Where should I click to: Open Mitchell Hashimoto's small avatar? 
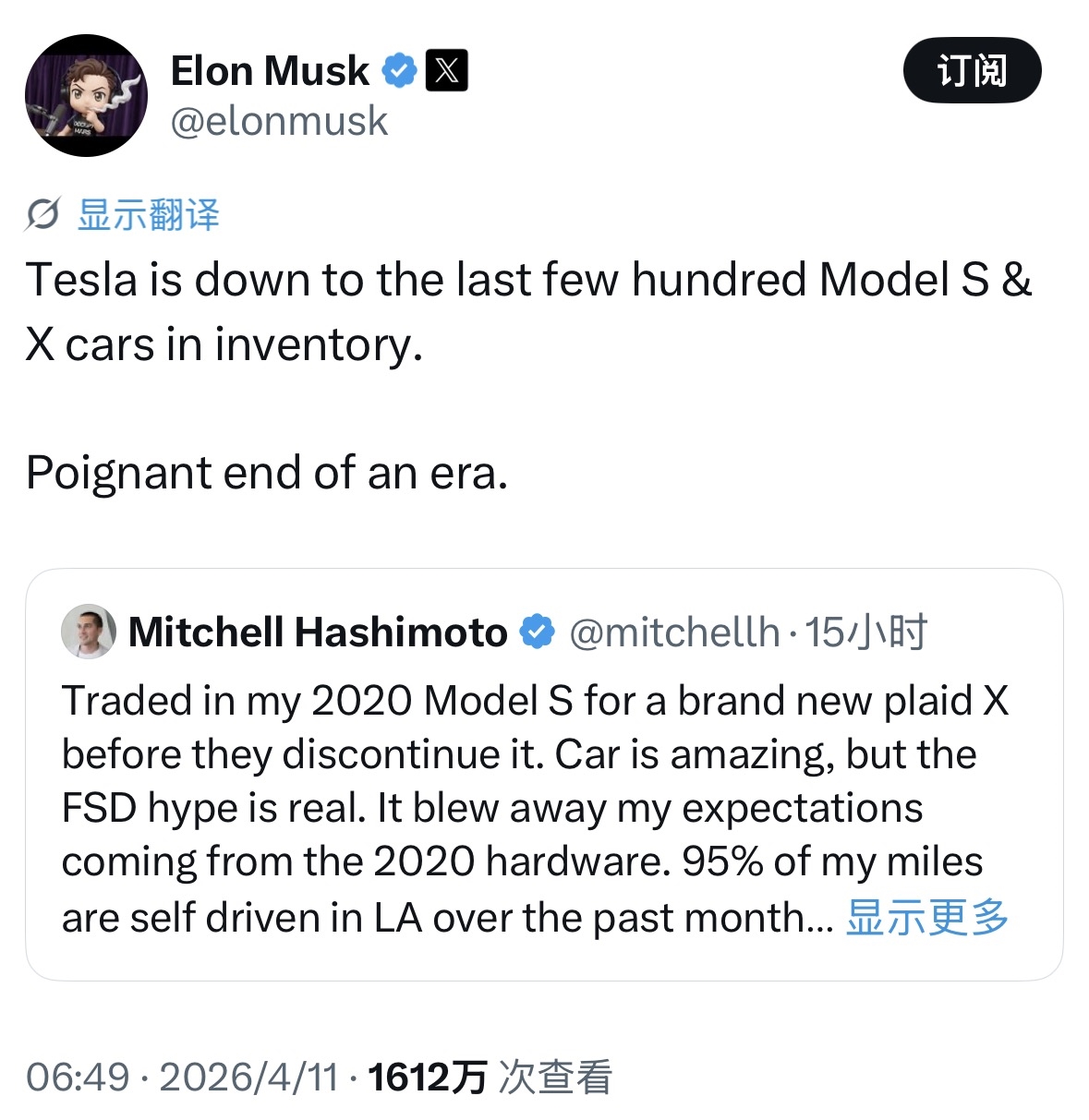[89, 632]
